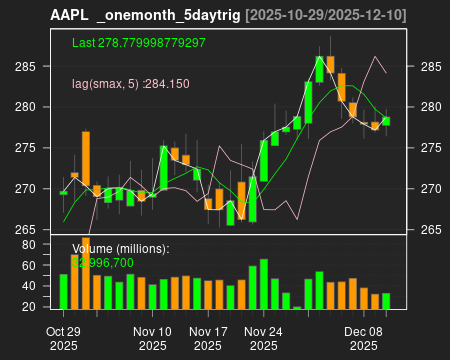Click the final green candlestick near 278
Image resolution: width=450 pixels, height=360 pixels.
coord(386,121)
